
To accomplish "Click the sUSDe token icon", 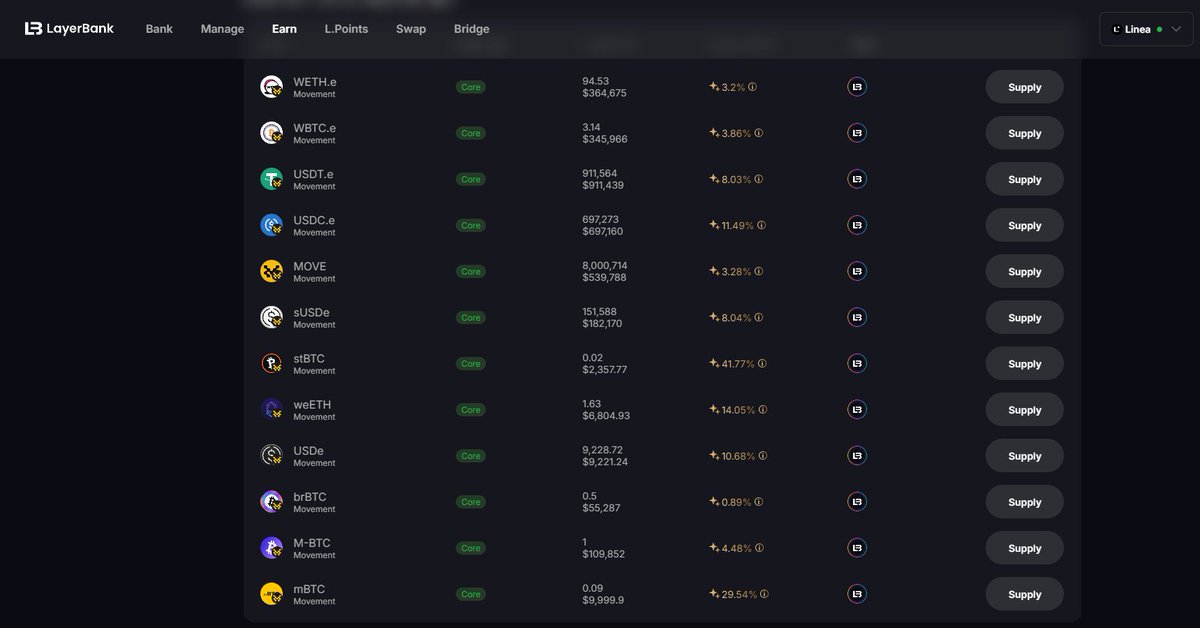I will 271,317.
